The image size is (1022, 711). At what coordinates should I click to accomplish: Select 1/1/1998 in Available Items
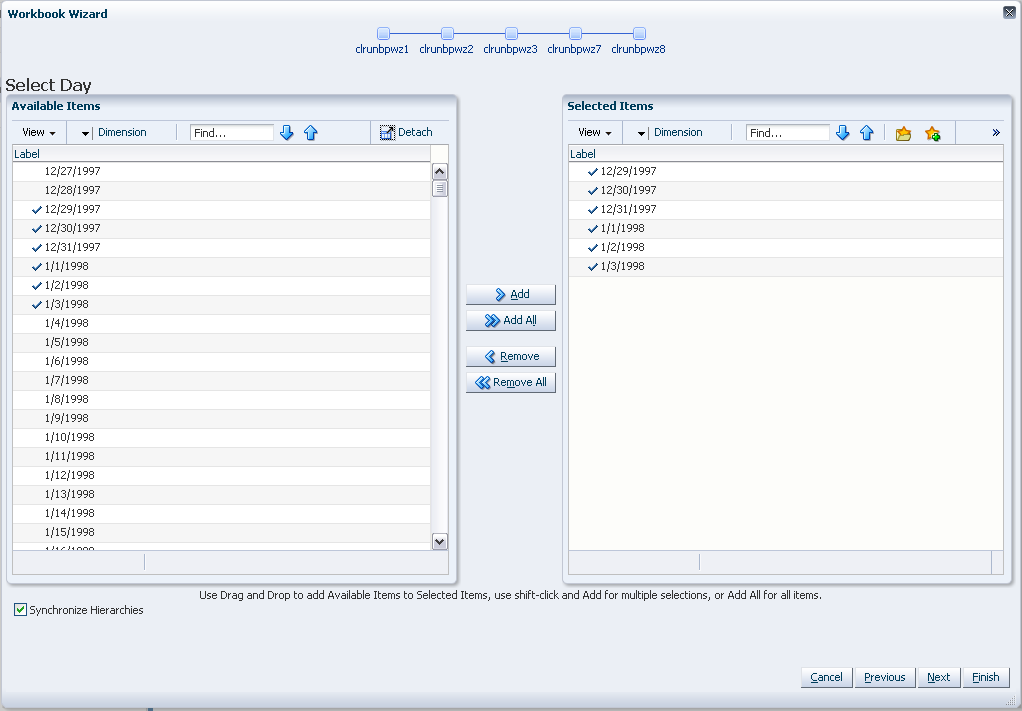[222, 266]
